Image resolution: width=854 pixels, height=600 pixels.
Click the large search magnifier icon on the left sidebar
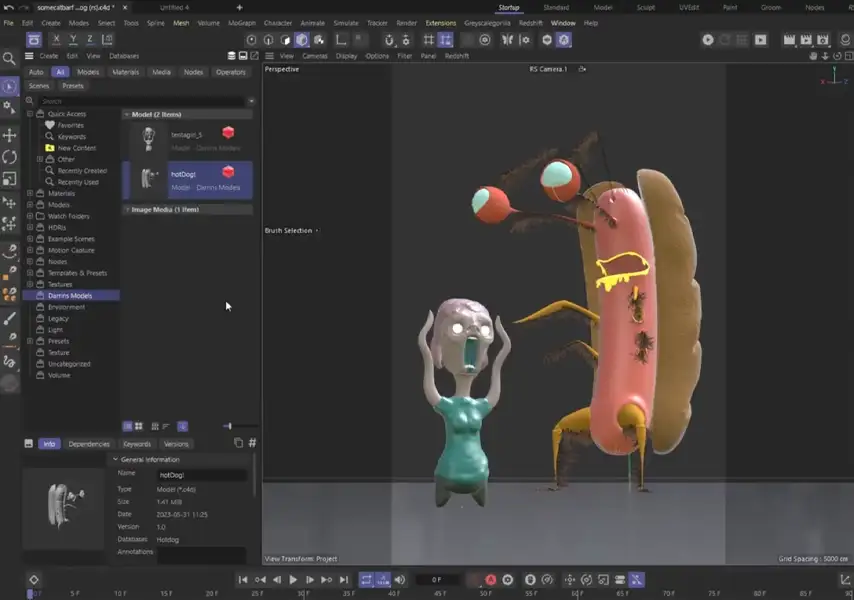click(8, 57)
